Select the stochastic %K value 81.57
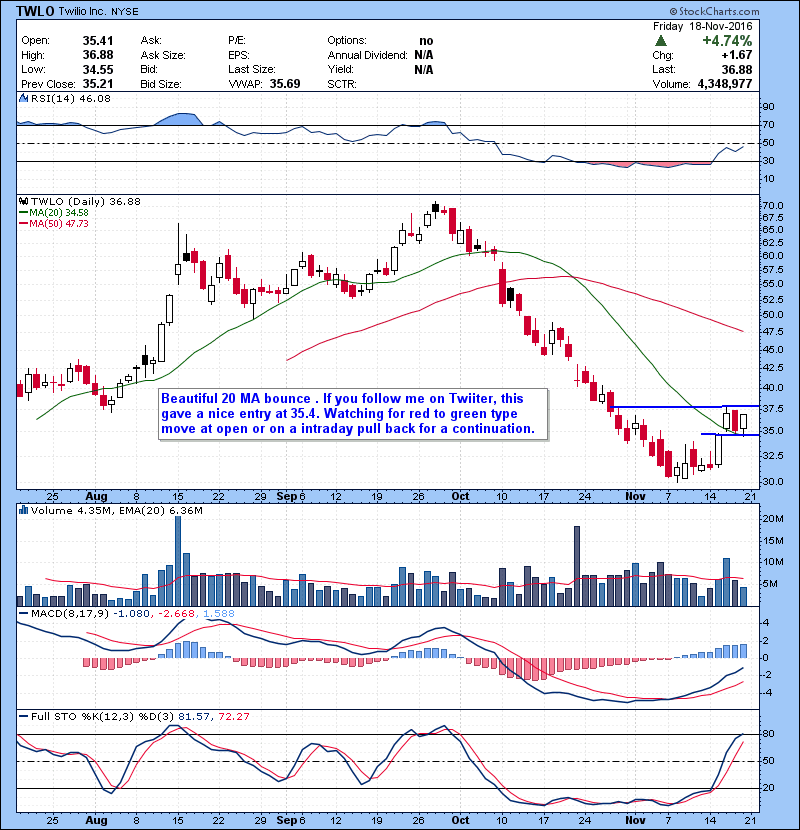 click(x=193, y=716)
